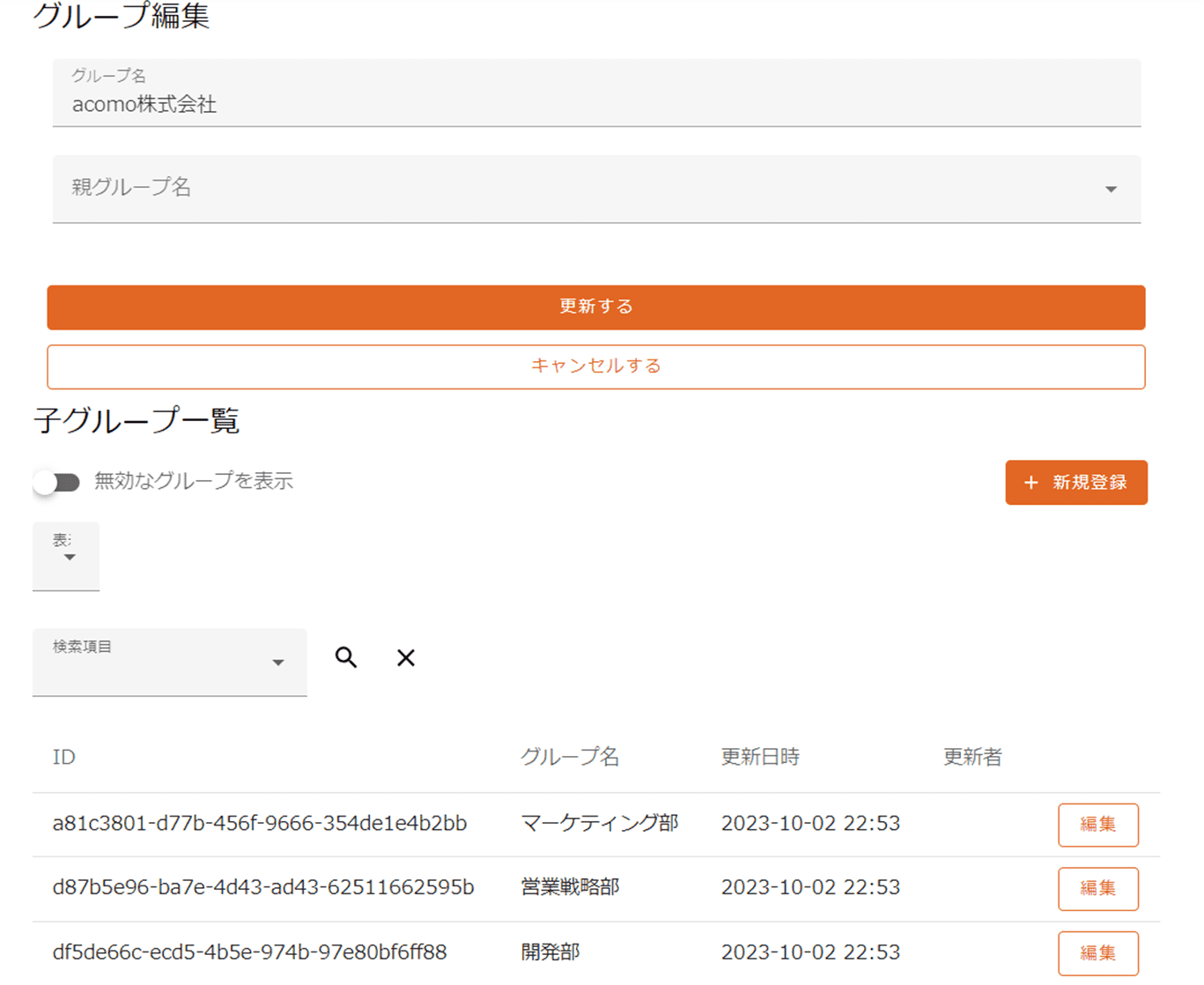Image resolution: width=1204 pixels, height=985 pixels.
Task: Toggle 無効なグループを表示 switch
Action: pyautogui.click(x=57, y=482)
